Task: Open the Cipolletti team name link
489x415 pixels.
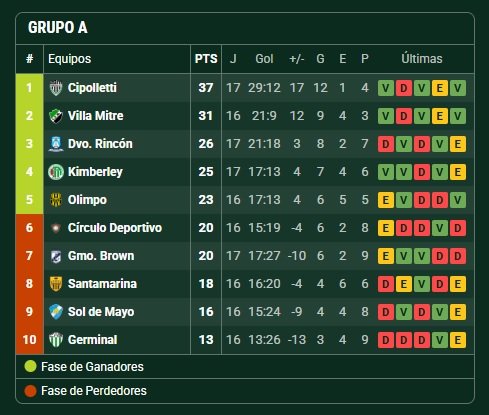Action: click(x=92, y=88)
